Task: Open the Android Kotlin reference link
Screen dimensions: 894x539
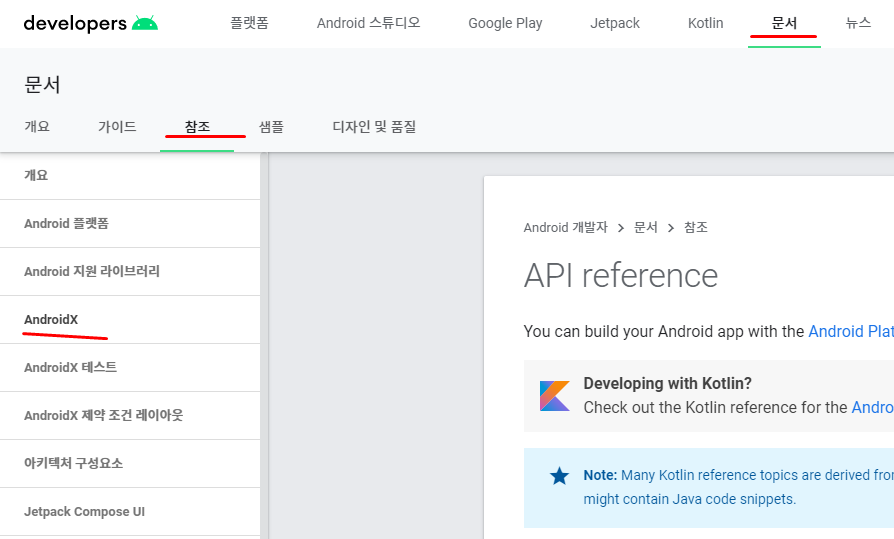Action: [872, 407]
